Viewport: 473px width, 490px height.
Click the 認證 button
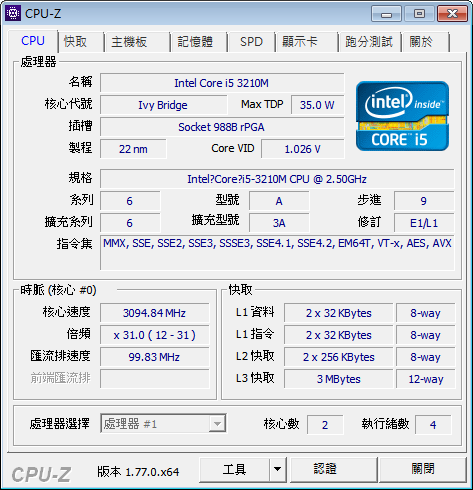(x=334, y=469)
